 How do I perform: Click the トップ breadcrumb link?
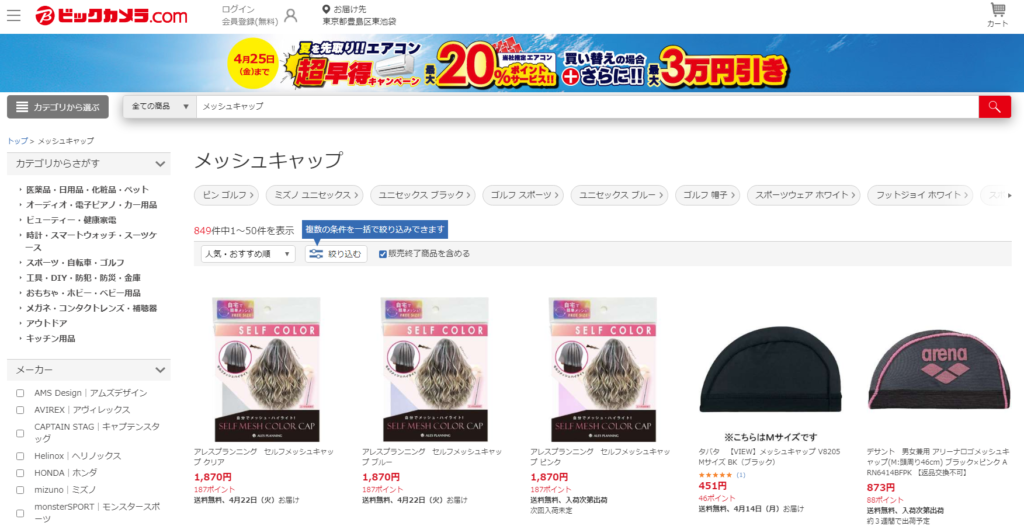(x=18, y=141)
